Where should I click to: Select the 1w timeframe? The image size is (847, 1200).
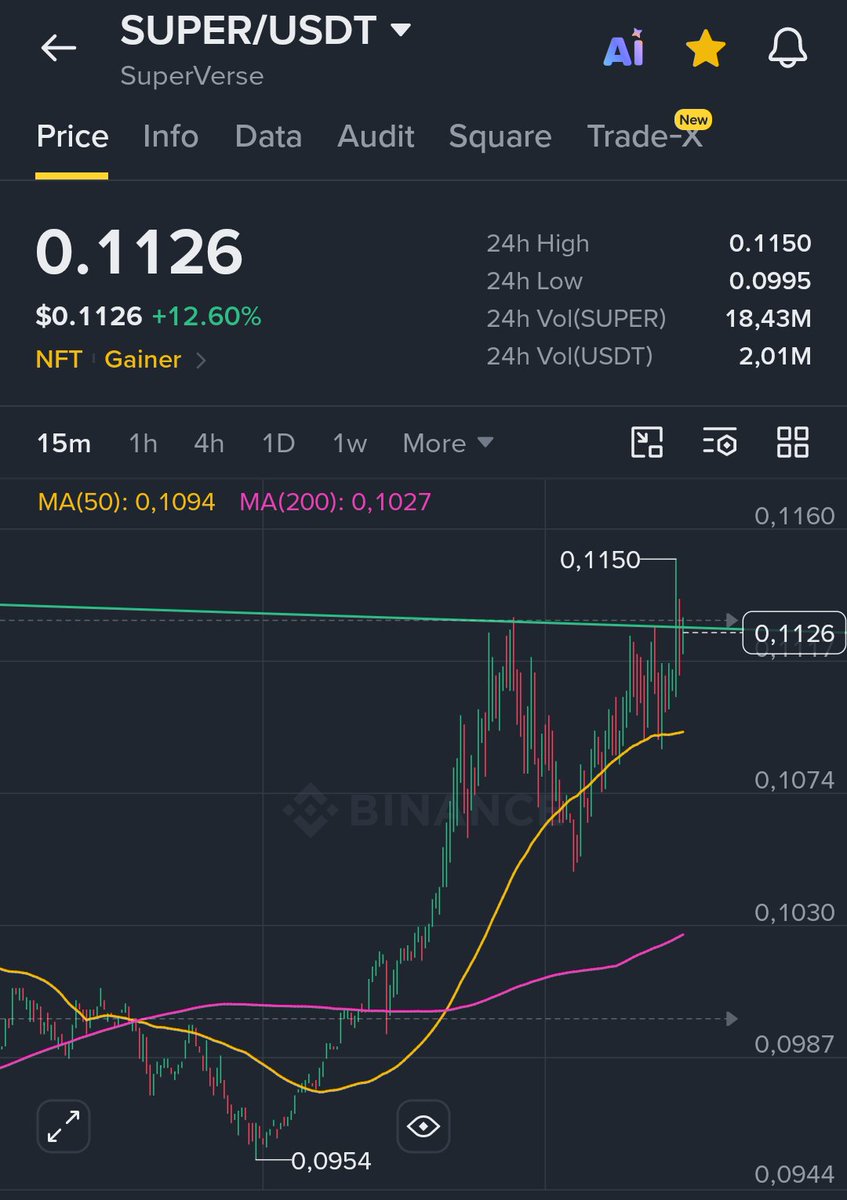tap(350, 443)
